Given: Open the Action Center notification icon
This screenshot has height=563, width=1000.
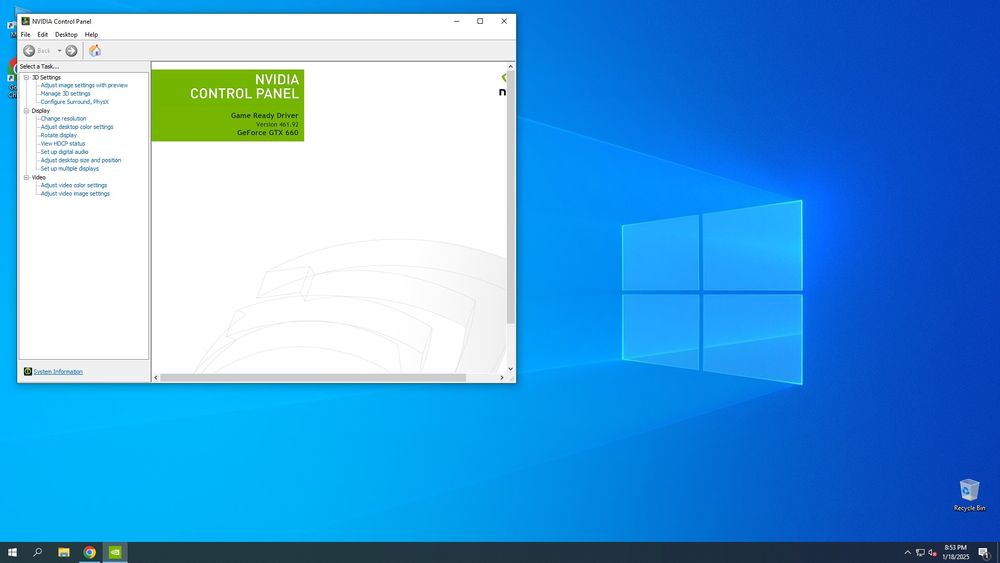Looking at the screenshot, I should (984, 553).
